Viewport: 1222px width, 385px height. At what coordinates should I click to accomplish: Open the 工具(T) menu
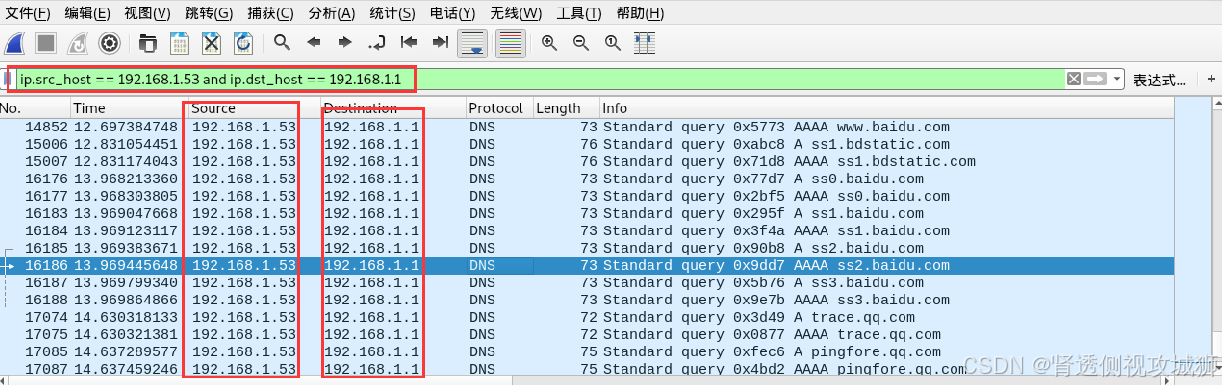pyautogui.click(x=579, y=13)
